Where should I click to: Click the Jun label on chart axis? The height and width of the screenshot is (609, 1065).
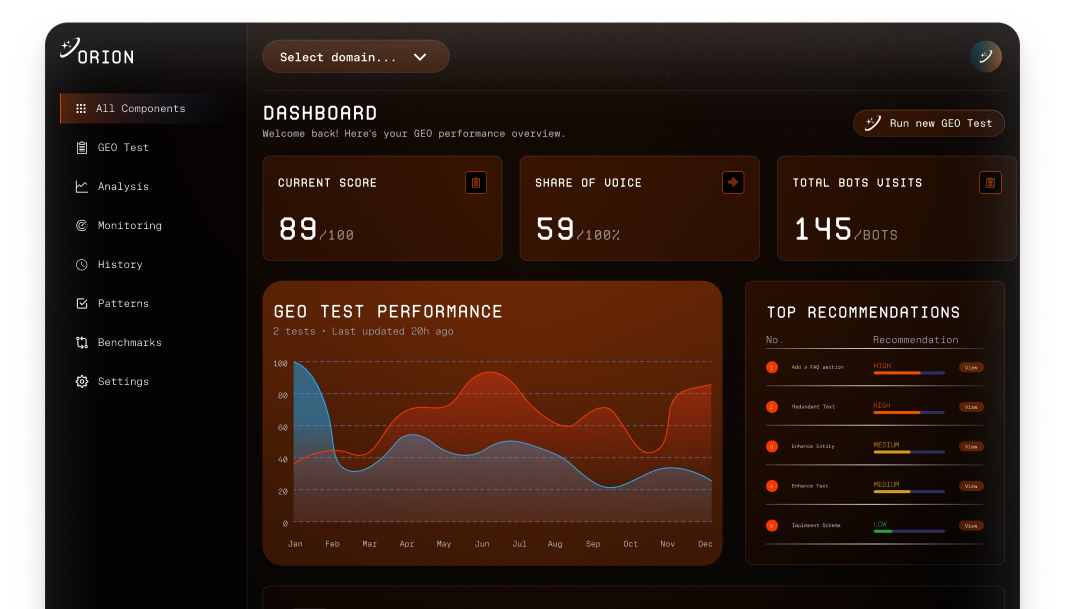pos(482,544)
